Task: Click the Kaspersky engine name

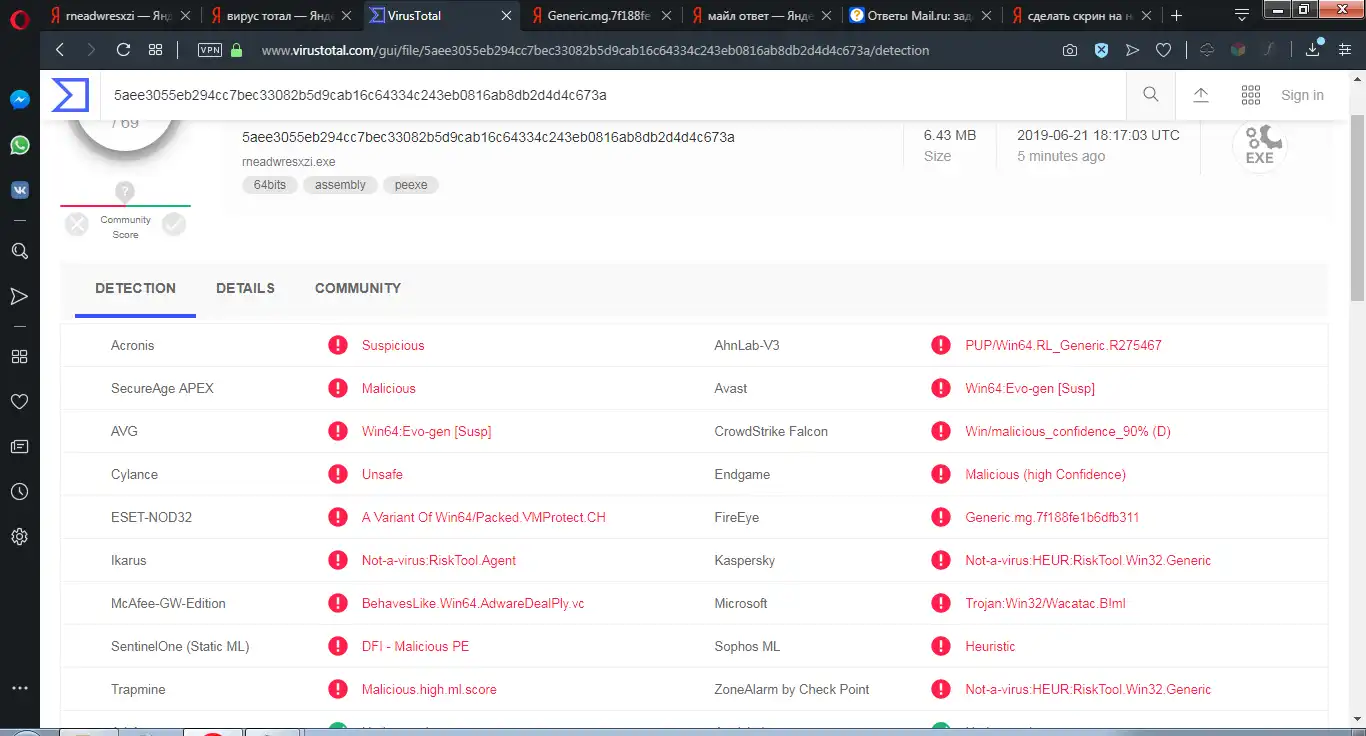Action: (744, 560)
